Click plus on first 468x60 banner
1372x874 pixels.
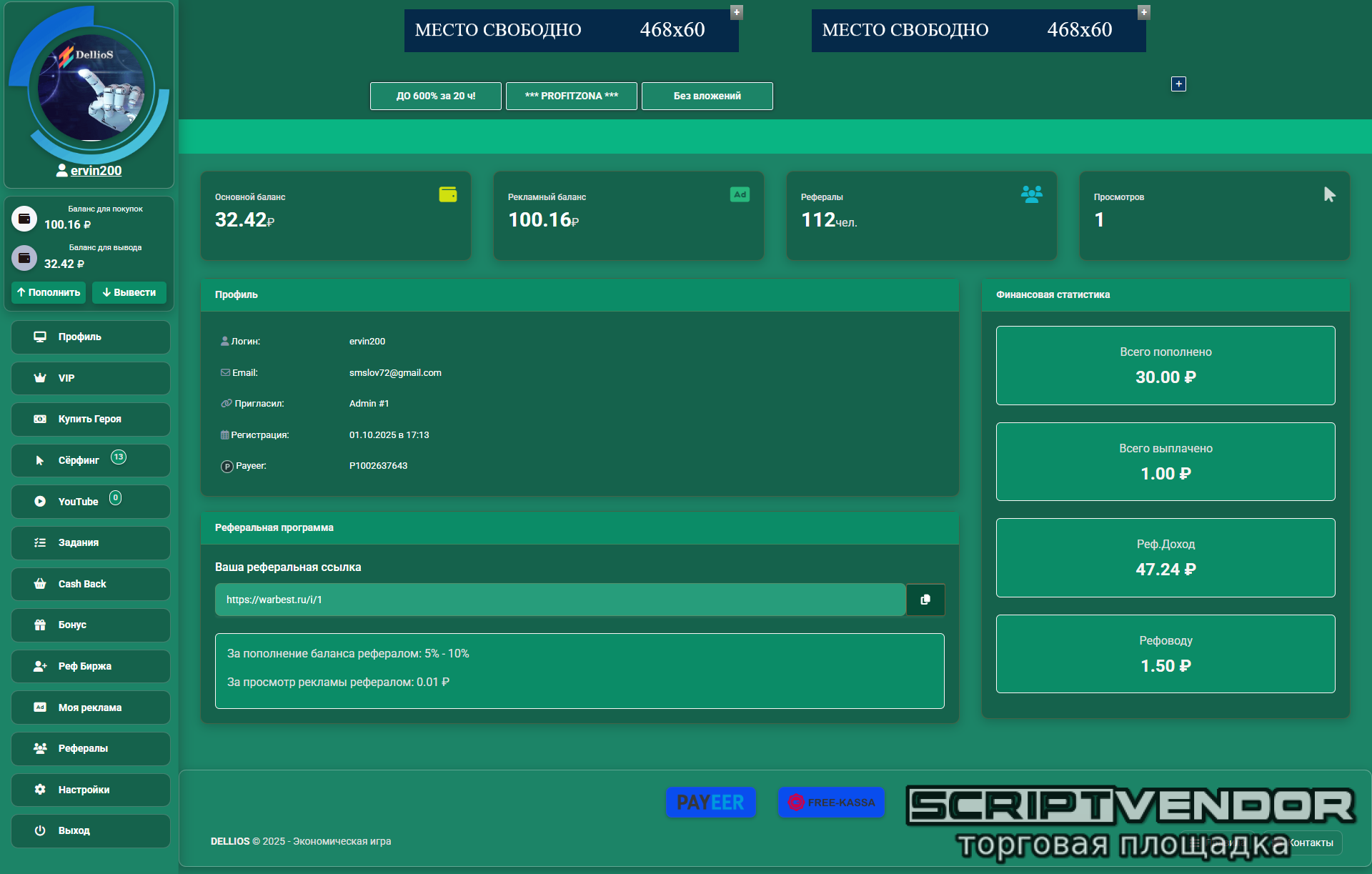tap(737, 12)
